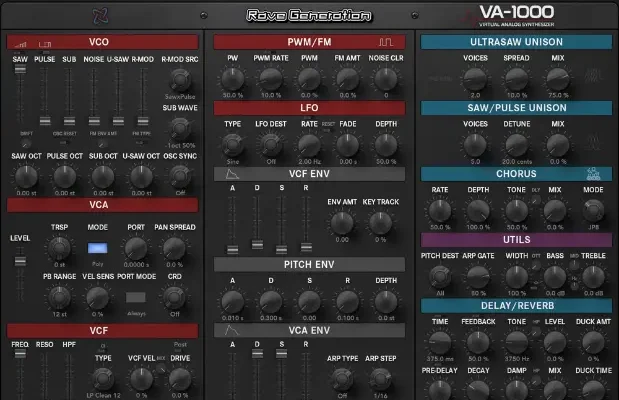Open the VCF TYPE LP Clean 12 selector

tap(103, 379)
